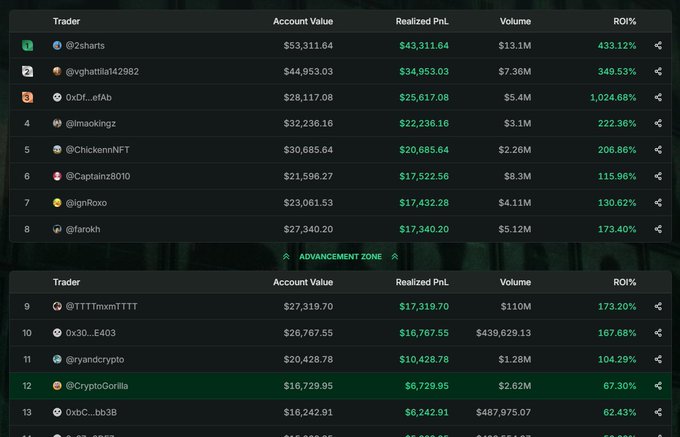Click the chevron right of Advancement Zone
Screen dimensions: 680x437
[394, 257]
